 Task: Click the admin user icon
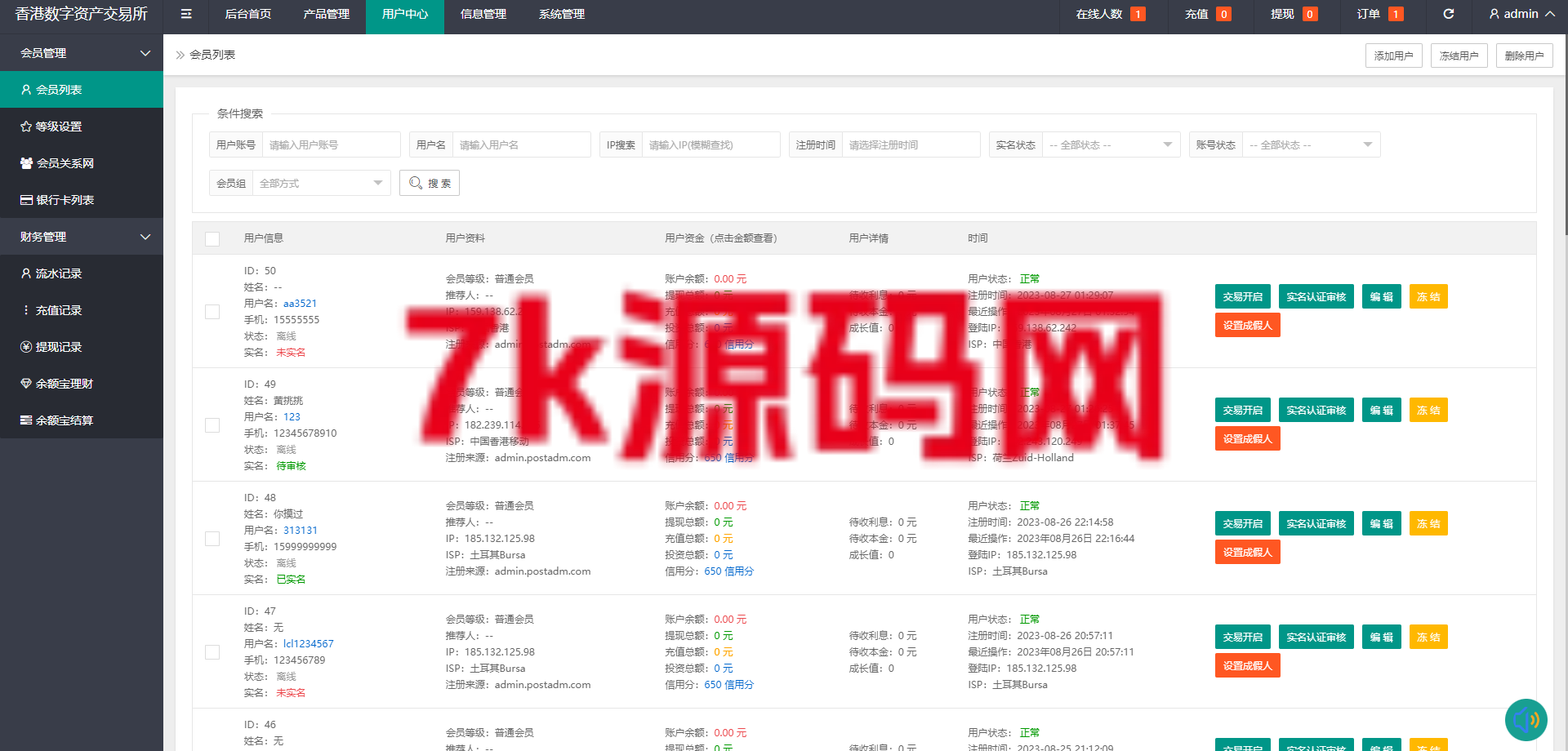[x=1494, y=14]
